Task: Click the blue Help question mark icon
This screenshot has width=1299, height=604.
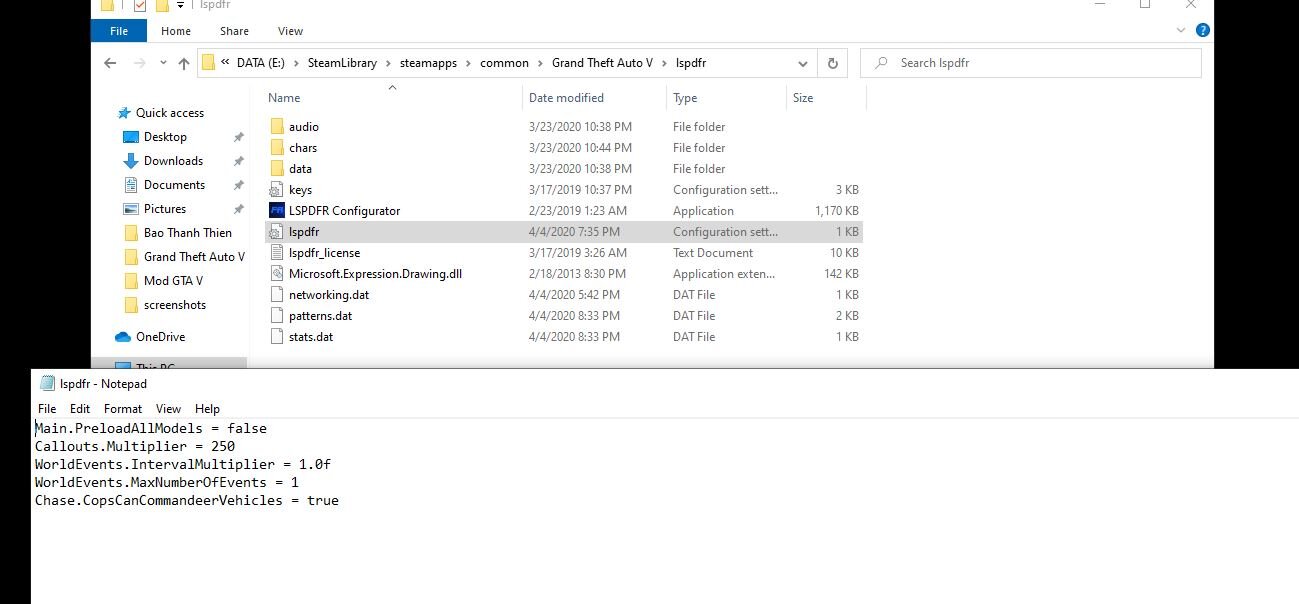Action: [x=1203, y=31]
